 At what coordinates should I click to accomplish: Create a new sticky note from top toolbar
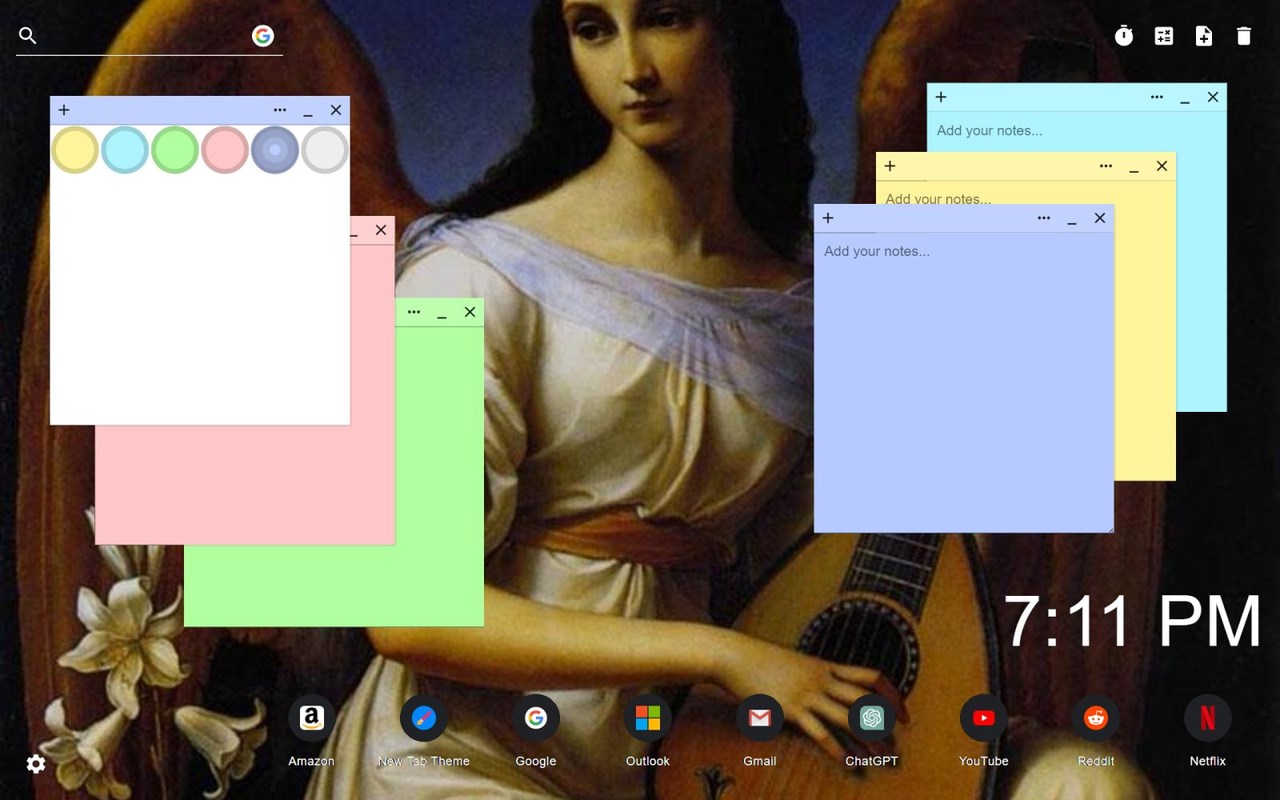click(1204, 36)
